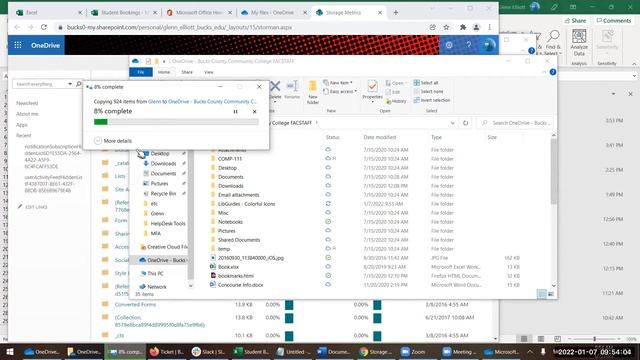Bookmark this page with the star
Viewport: 640px width, 360px height.
pos(446,27)
